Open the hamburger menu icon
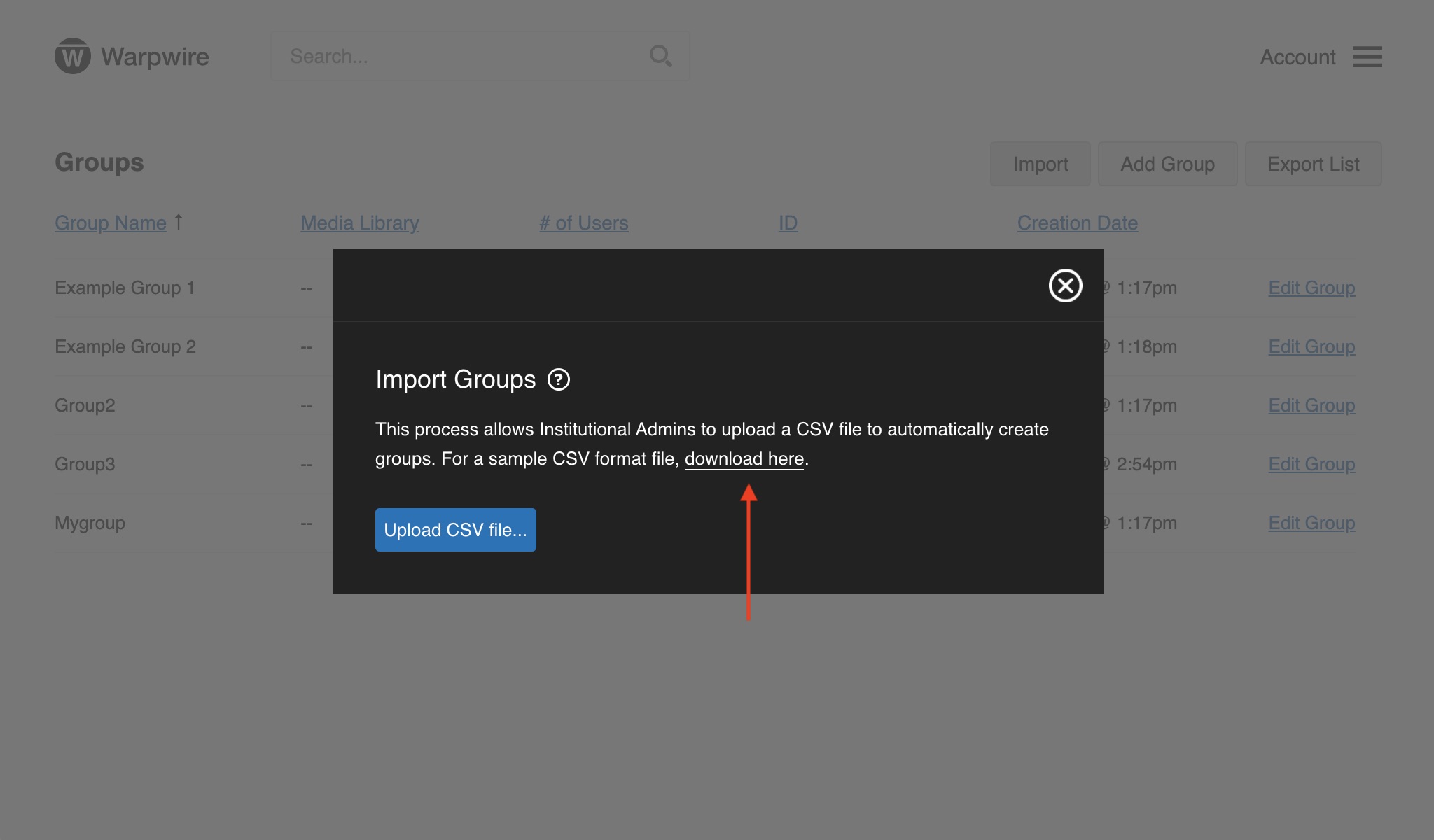This screenshot has height=840, width=1434. pyautogui.click(x=1367, y=57)
